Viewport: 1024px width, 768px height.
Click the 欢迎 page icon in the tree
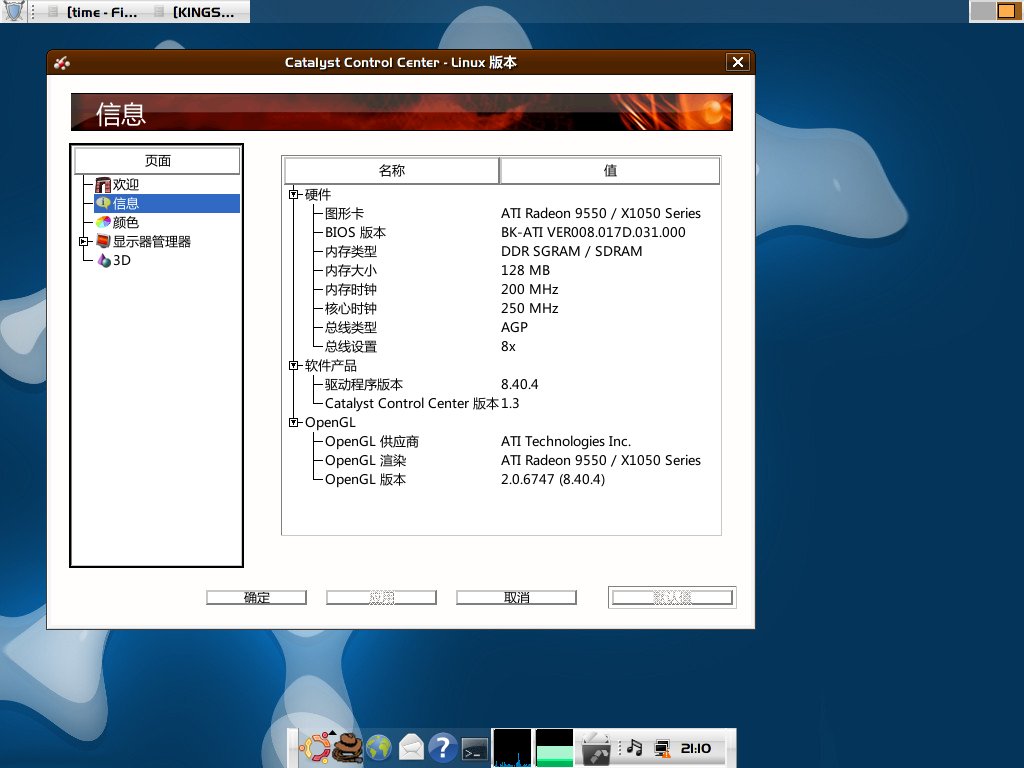tap(103, 185)
